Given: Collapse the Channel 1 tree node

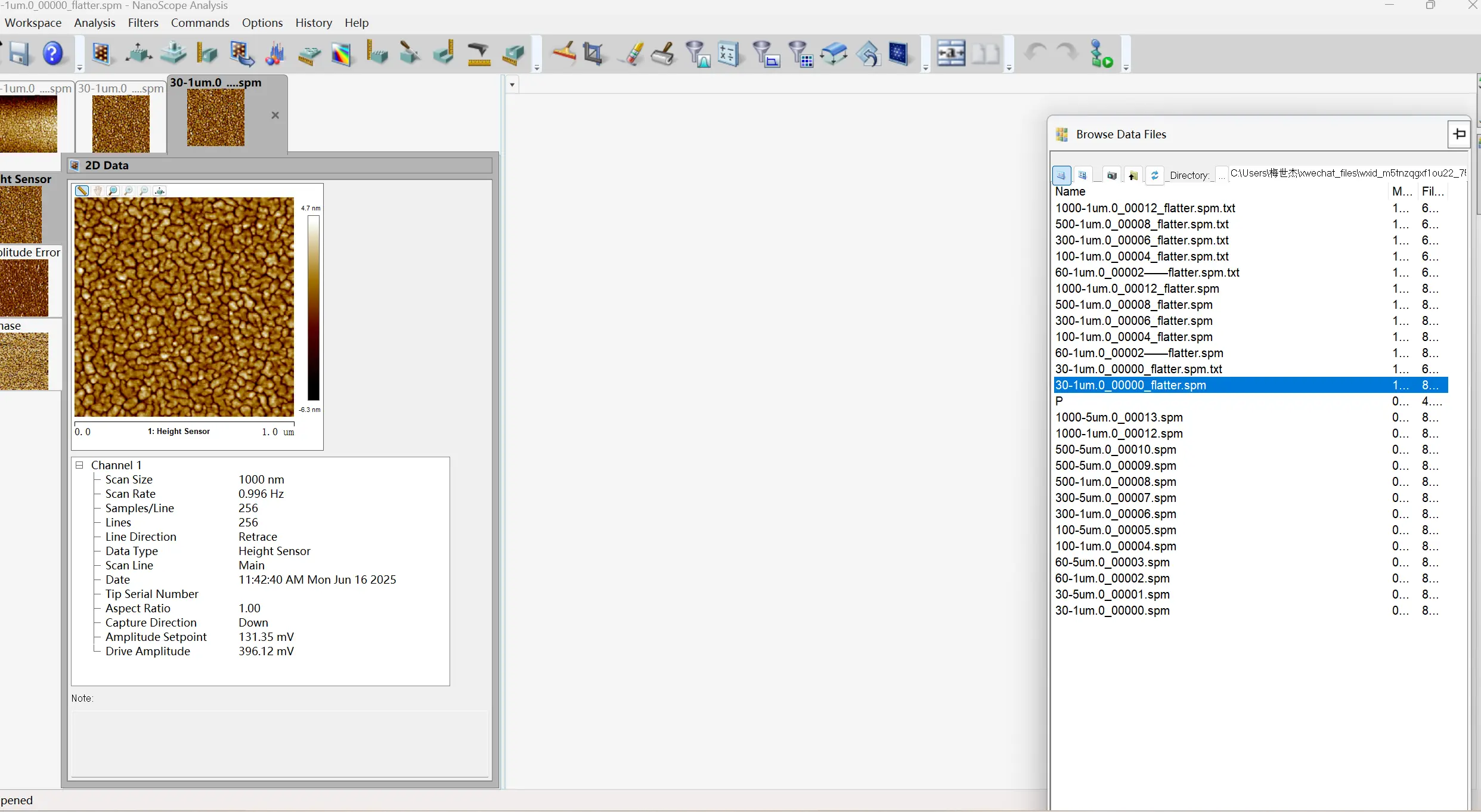Looking at the screenshot, I should pos(79,465).
